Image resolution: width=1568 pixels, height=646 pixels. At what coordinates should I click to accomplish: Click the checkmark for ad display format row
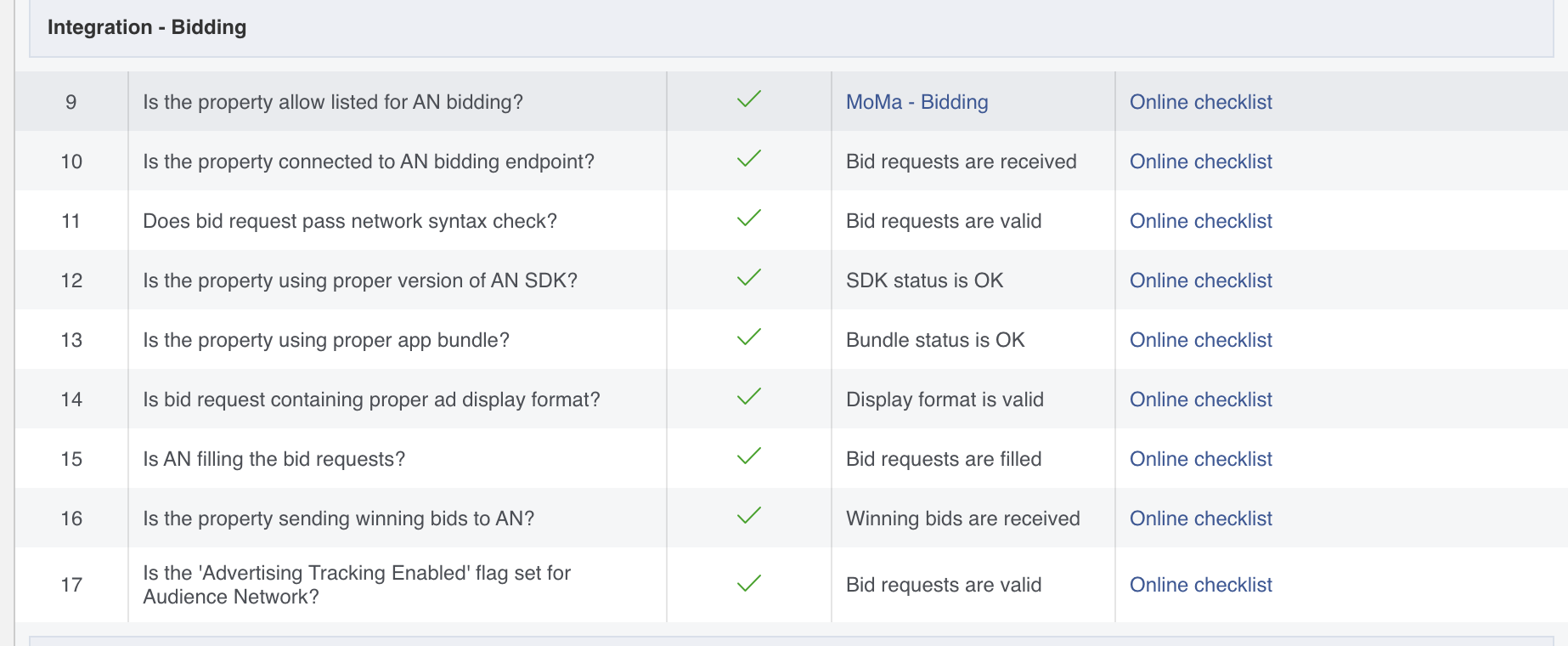(748, 398)
